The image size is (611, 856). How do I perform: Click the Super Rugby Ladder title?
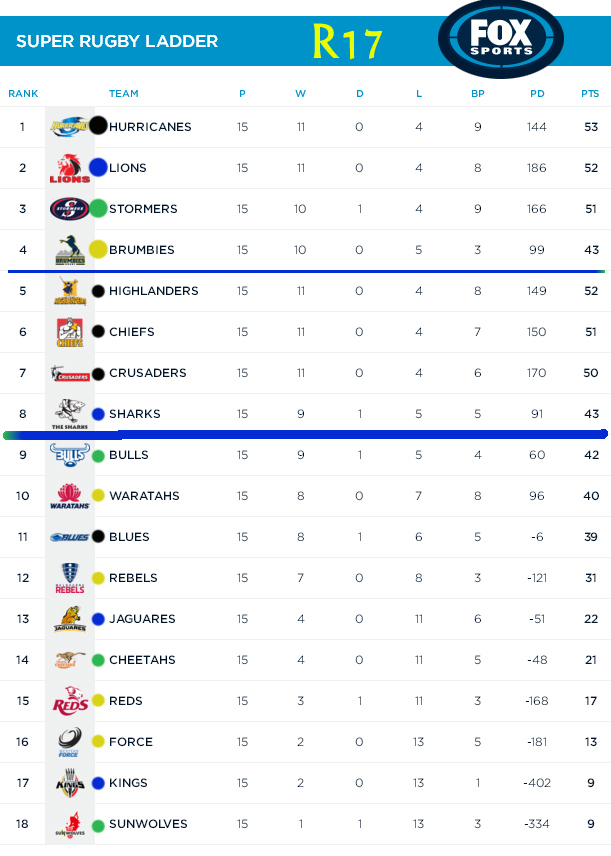pyautogui.click(x=117, y=42)
